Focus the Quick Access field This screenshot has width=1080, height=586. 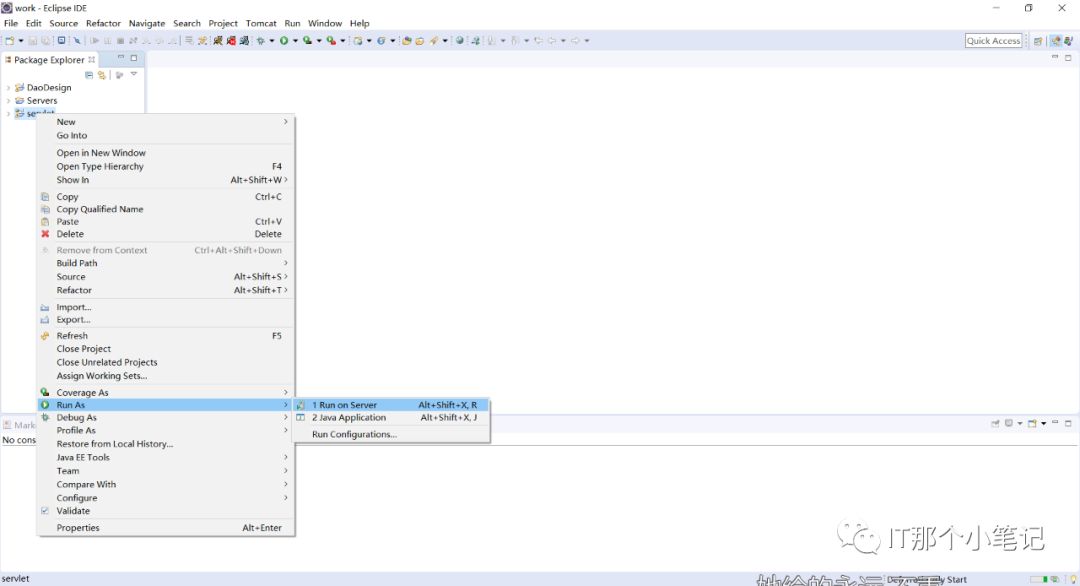pyautogui.click(x=993, y=41)
